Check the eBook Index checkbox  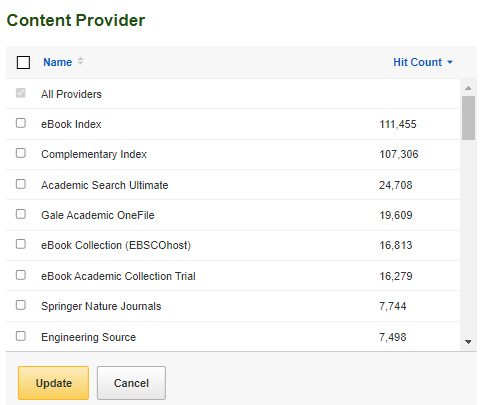(x=21, y=123)
